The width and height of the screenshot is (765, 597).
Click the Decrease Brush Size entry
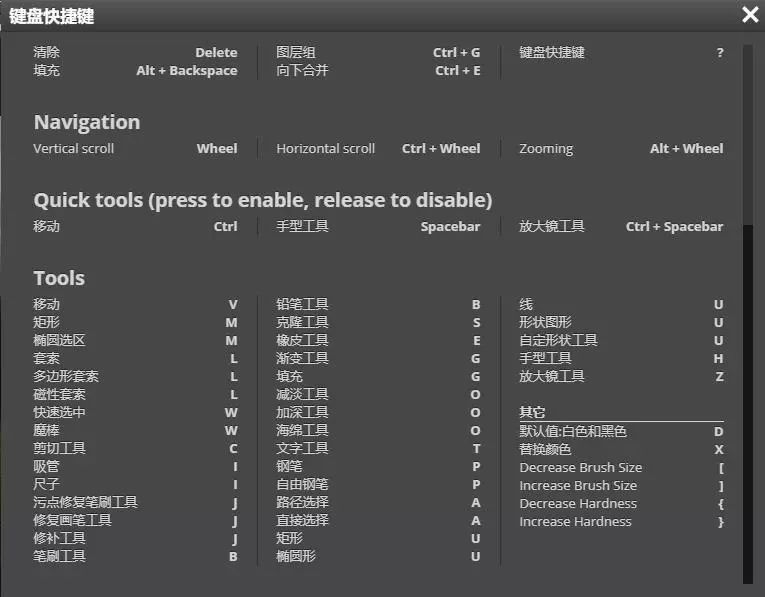[621, 467]
